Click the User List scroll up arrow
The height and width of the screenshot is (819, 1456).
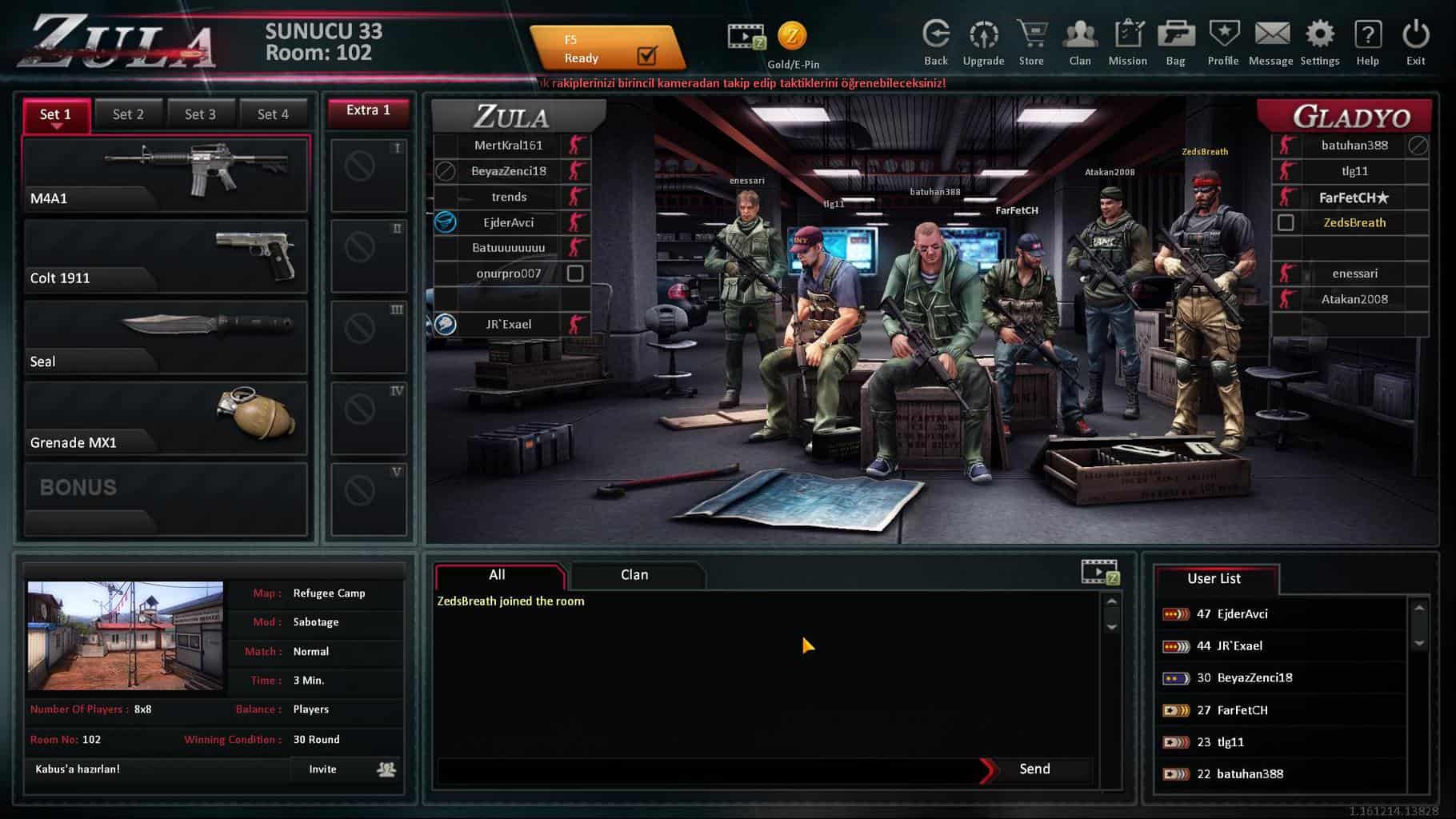click(x=1418, y=609)
